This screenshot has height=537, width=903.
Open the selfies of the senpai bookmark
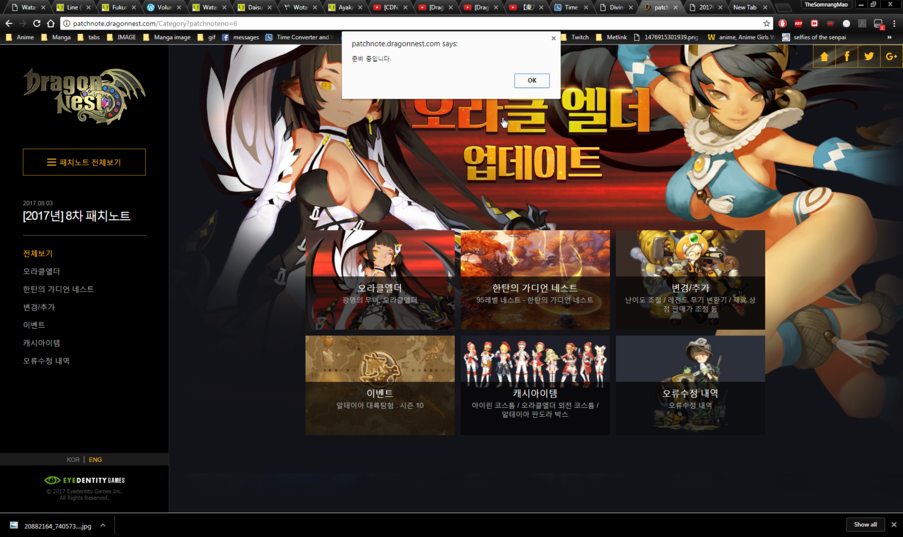click(x=814, y=37)
